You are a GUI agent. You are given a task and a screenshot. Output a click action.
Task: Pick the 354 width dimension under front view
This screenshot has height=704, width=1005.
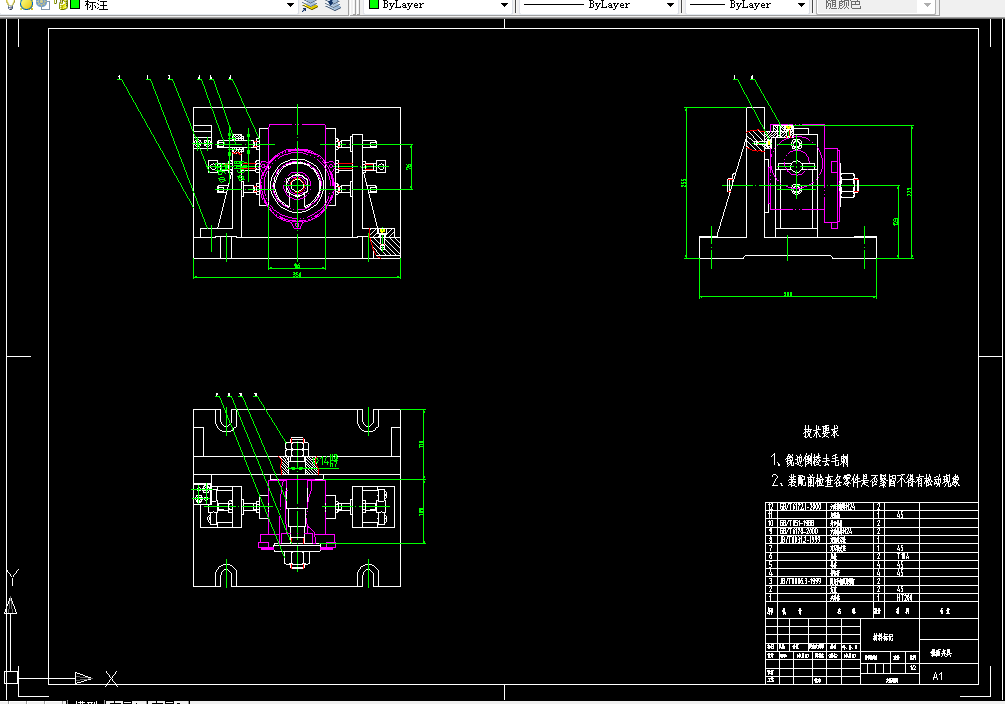coord(297,274)
